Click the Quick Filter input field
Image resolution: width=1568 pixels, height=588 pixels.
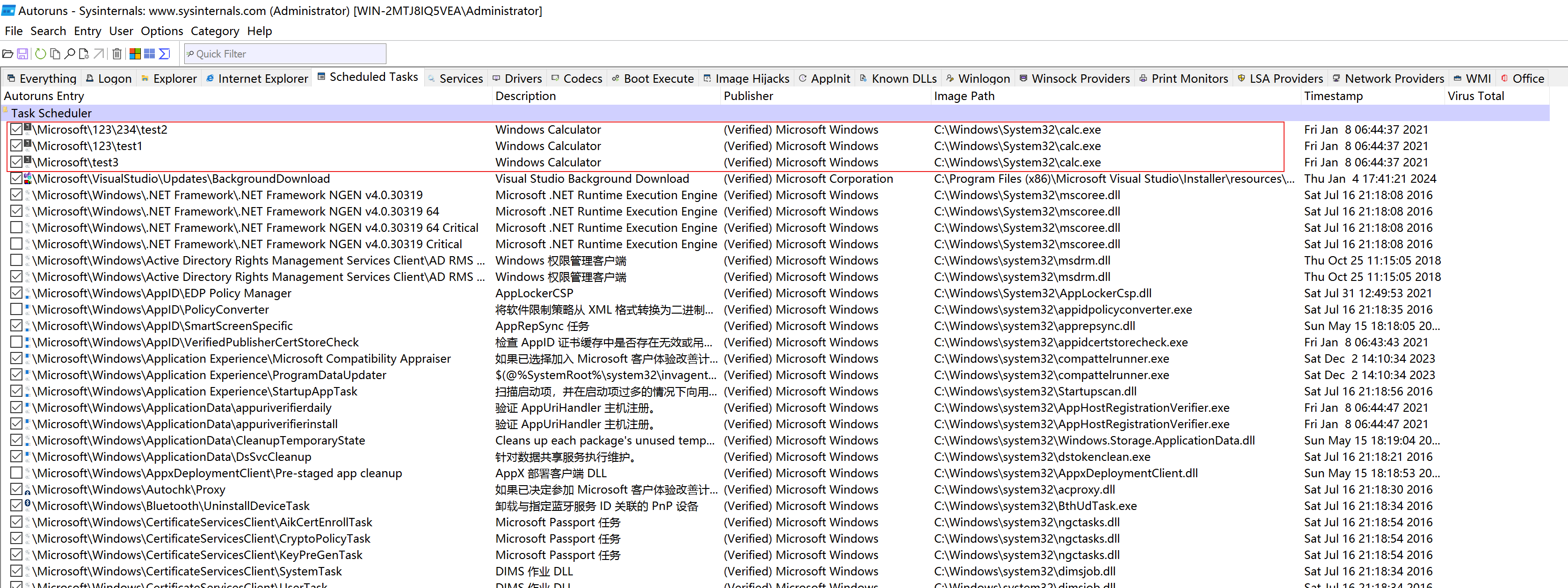tap(285, 54)
